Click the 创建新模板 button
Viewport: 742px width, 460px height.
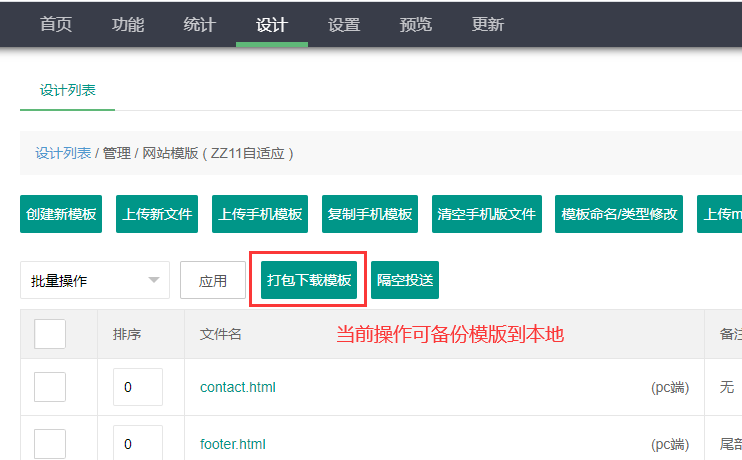pos(62,214)
